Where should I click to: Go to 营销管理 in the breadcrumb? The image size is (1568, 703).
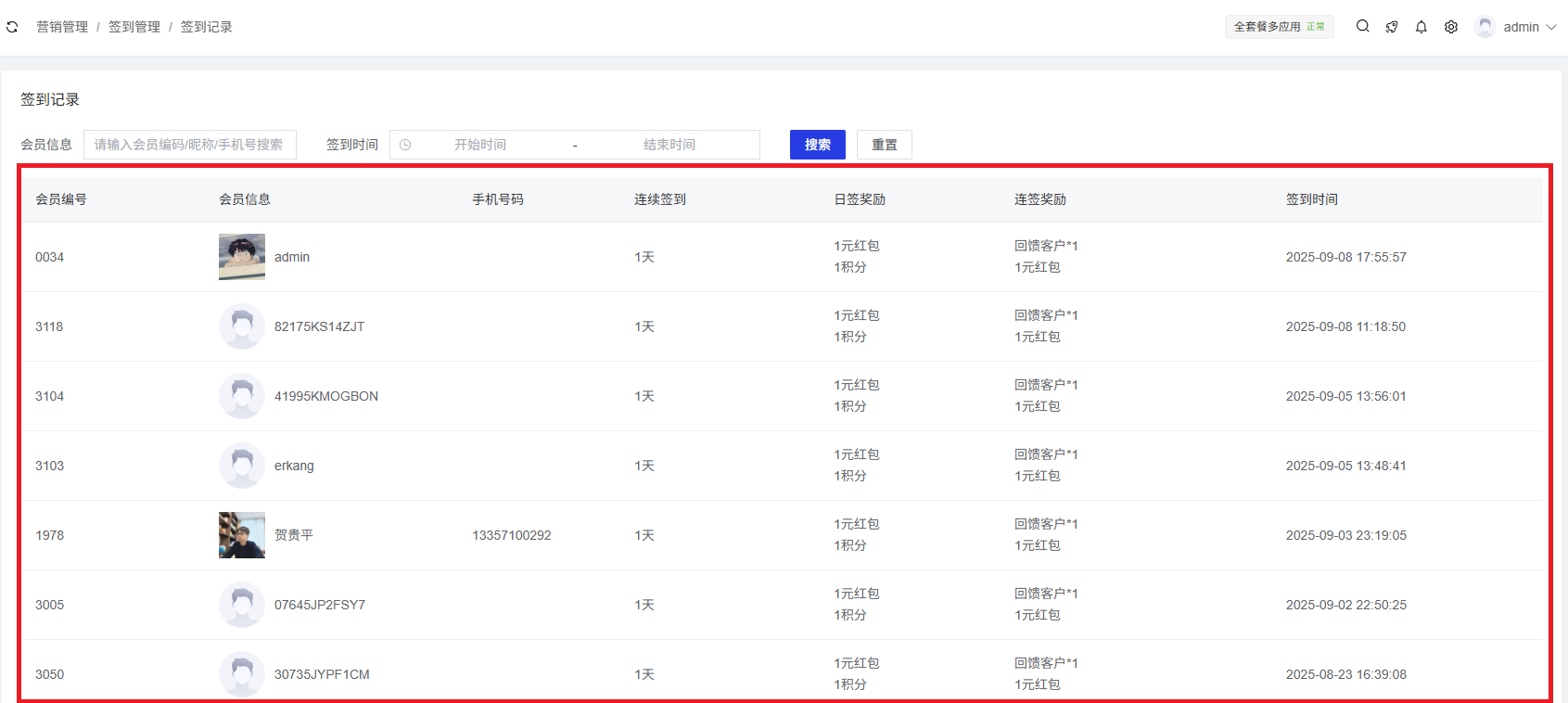click(62, 27)
